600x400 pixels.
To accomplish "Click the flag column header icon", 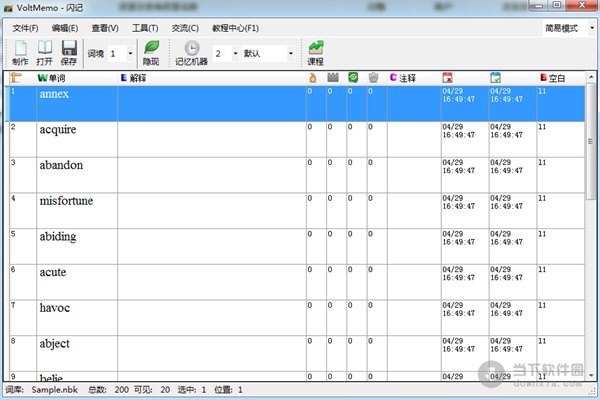I will [x=16, y=78].
